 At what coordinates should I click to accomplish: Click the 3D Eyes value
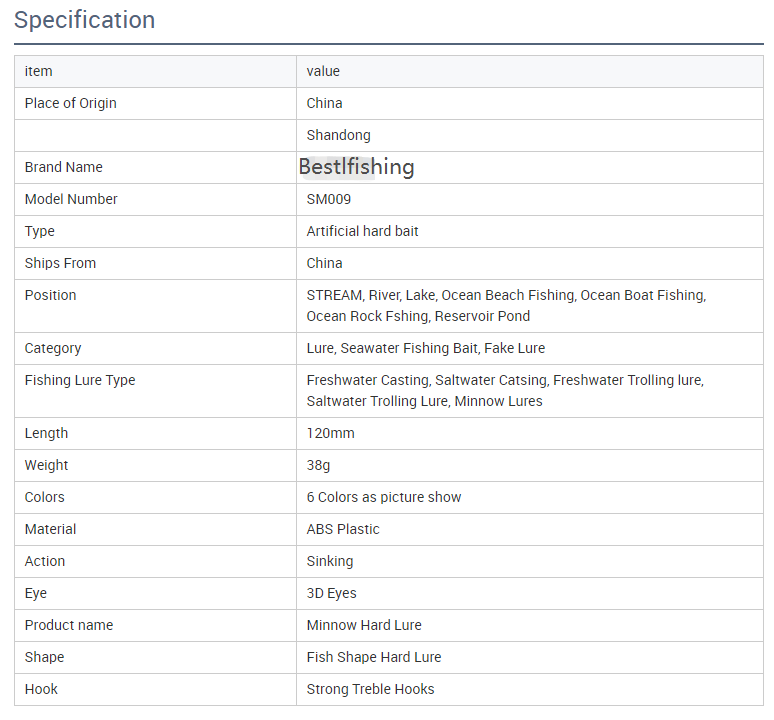tap(331, 593)
